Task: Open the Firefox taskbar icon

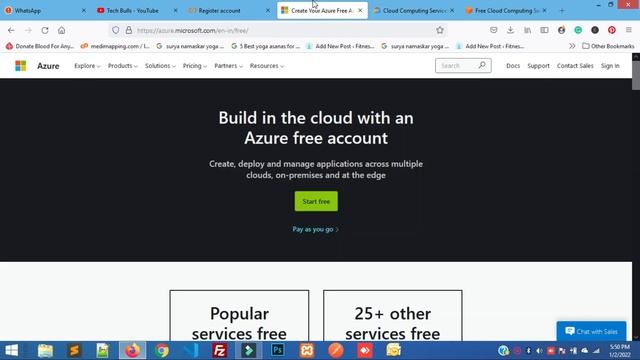Action: (x=132, y=350)
